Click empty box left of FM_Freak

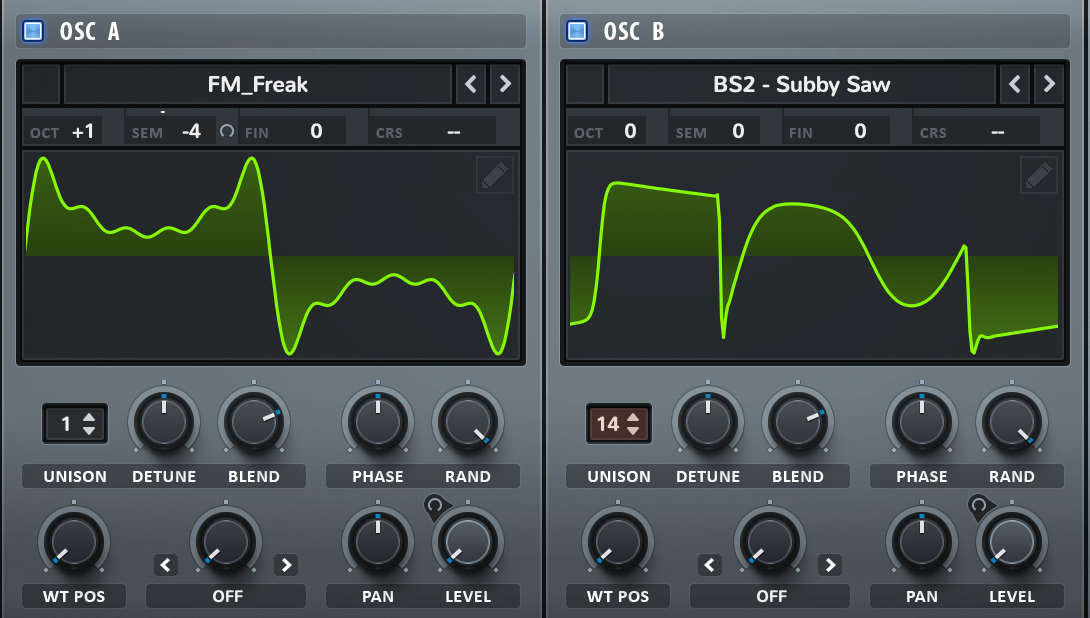[41, 84]
